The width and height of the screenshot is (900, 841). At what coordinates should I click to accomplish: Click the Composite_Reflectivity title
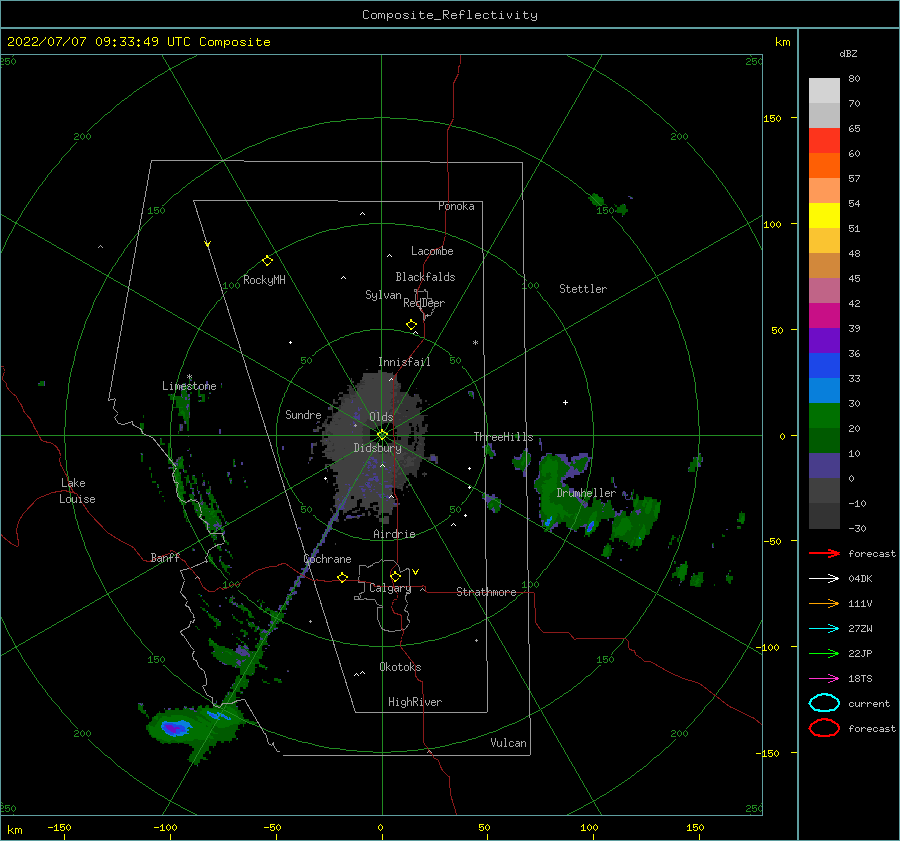(x=450, y=15)
